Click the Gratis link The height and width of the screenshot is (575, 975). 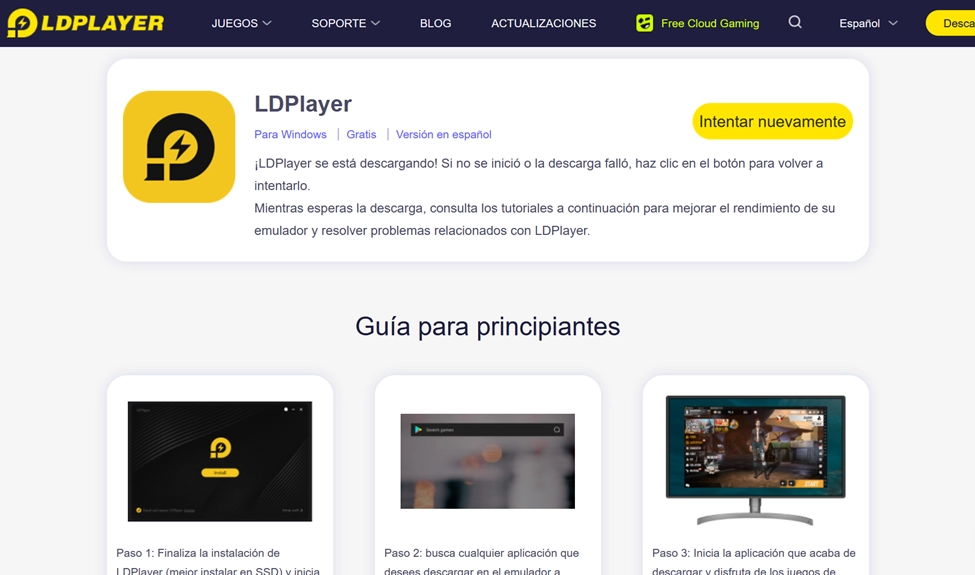tap(361, 134)
